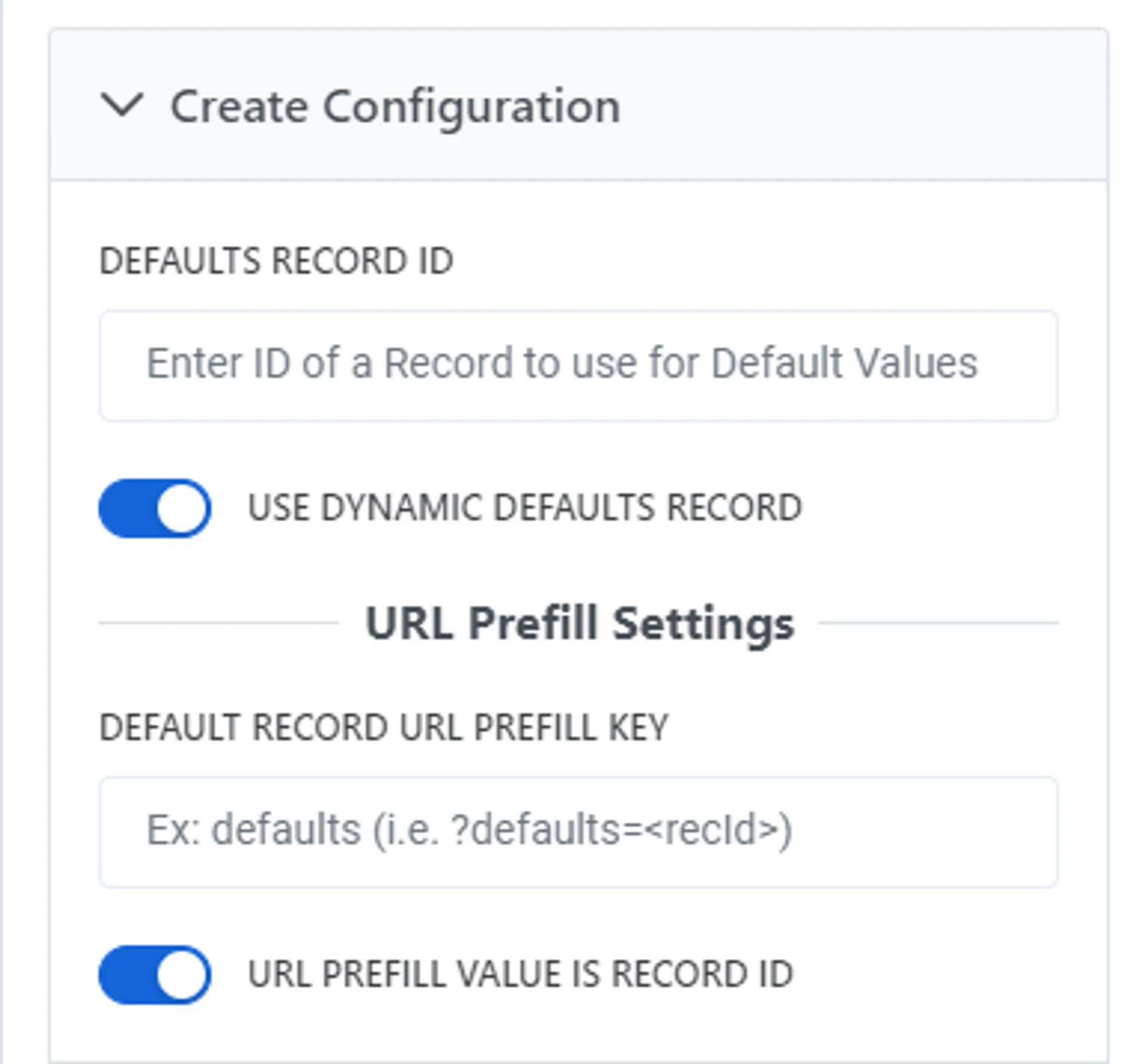
Task: Click the Create Configuration header title
Action: 395,106
